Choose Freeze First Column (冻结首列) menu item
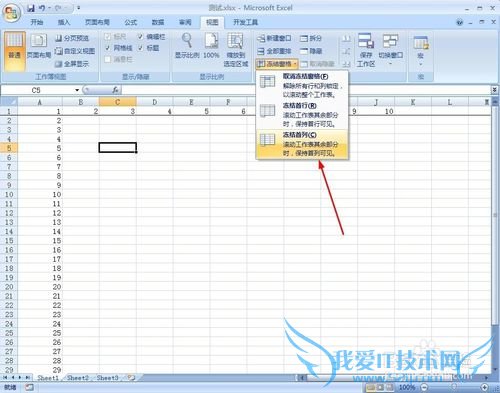The height and width of the screenshot is (393, 500). tap(302, 144)
